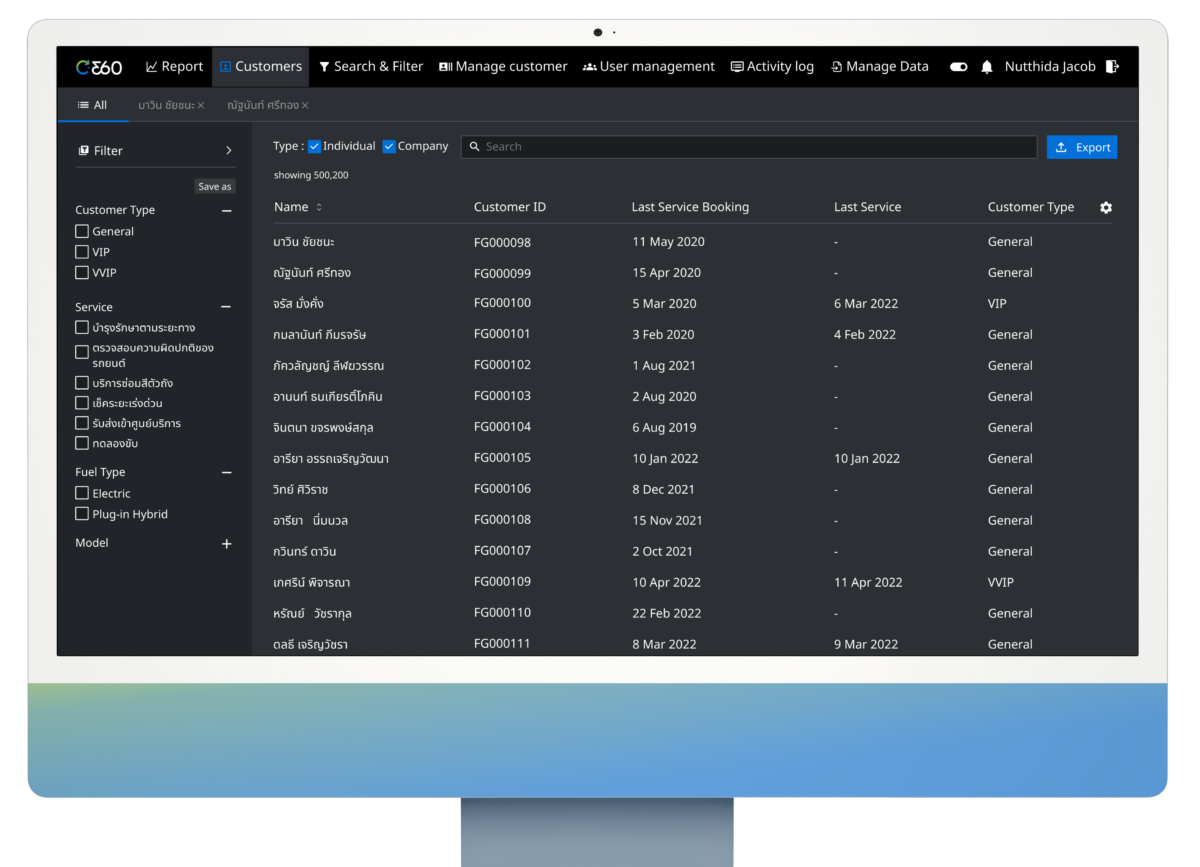Click the customer Search input field
This screenshot has height=867, width=1200.
click(x=750, y=147)
